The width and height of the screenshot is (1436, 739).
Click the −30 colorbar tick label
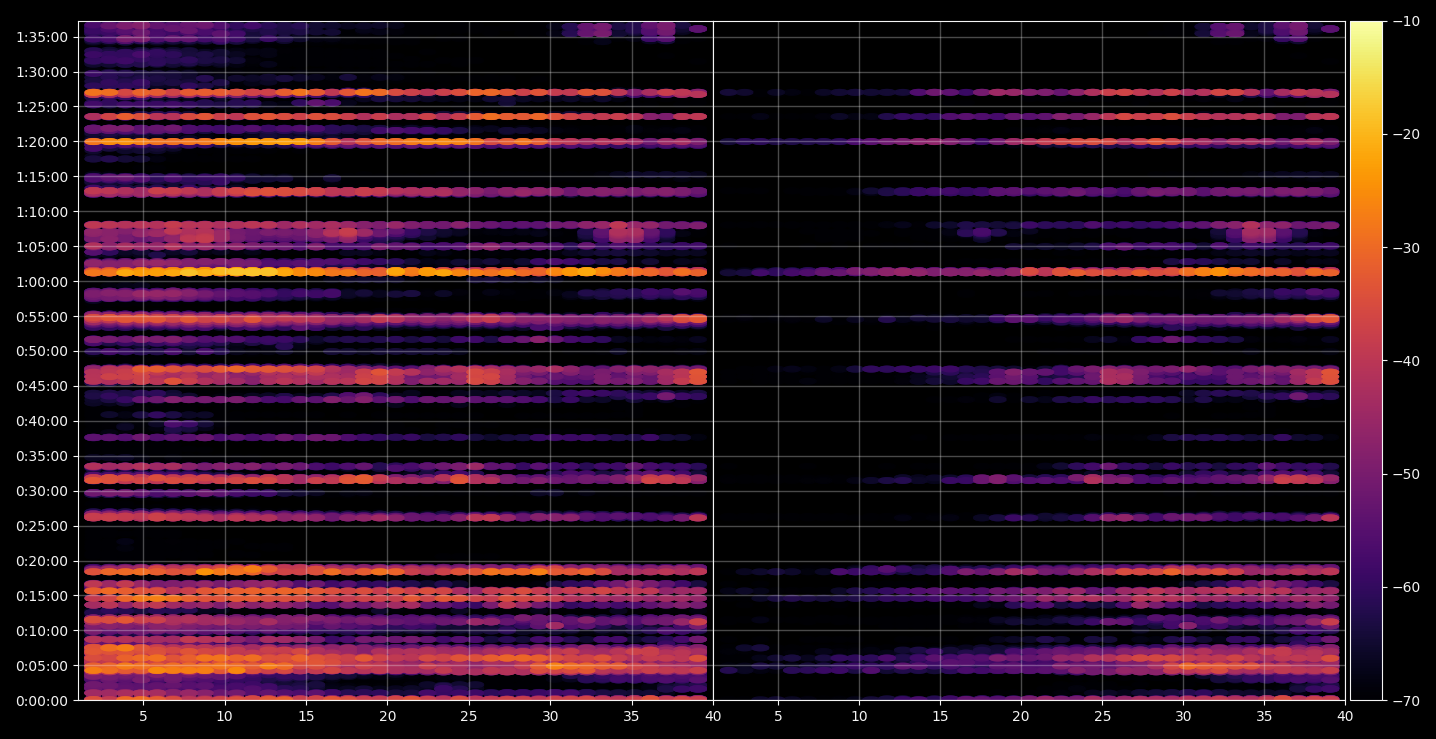point(1405,248)
